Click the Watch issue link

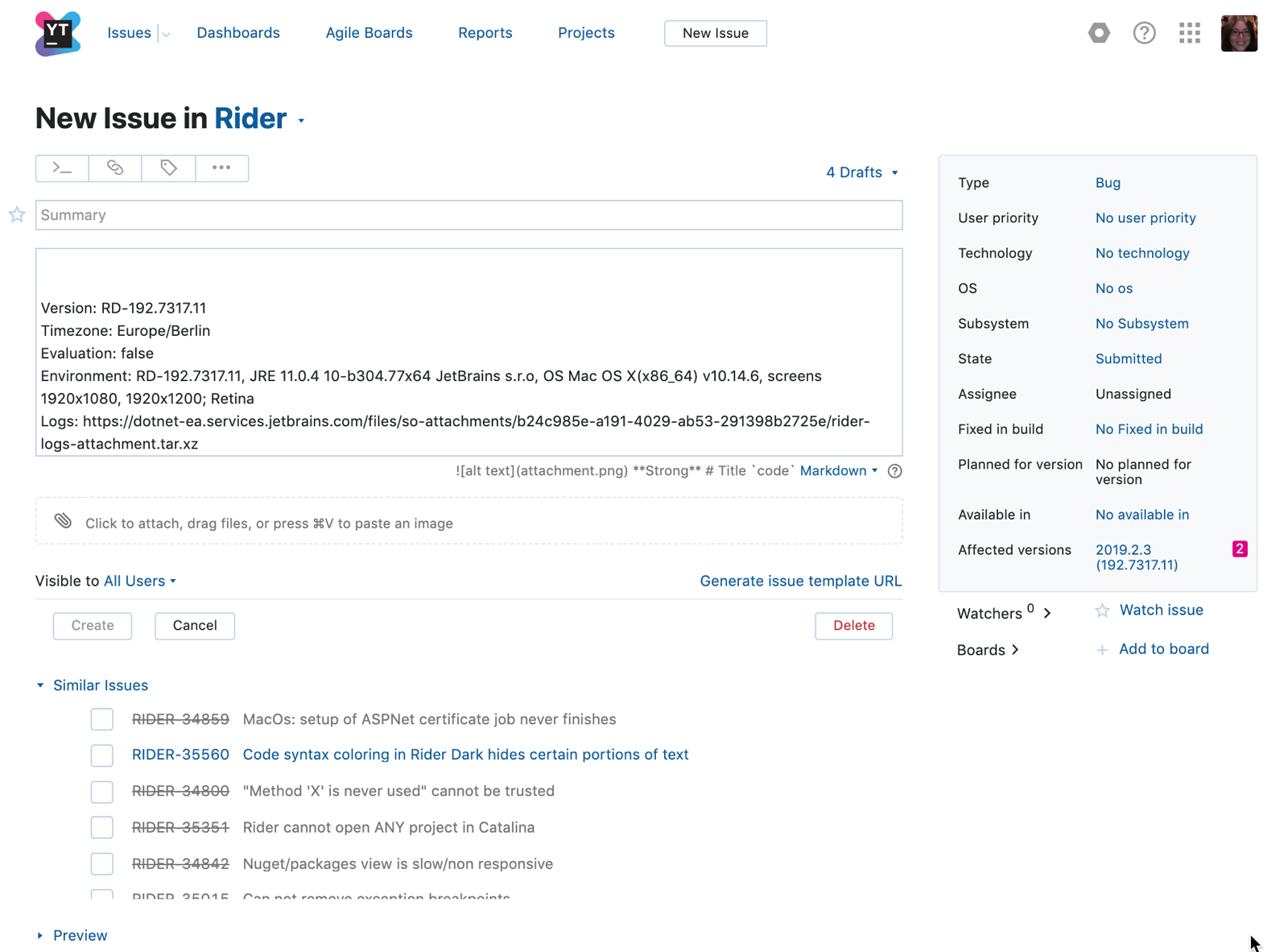click(1161, 610)
